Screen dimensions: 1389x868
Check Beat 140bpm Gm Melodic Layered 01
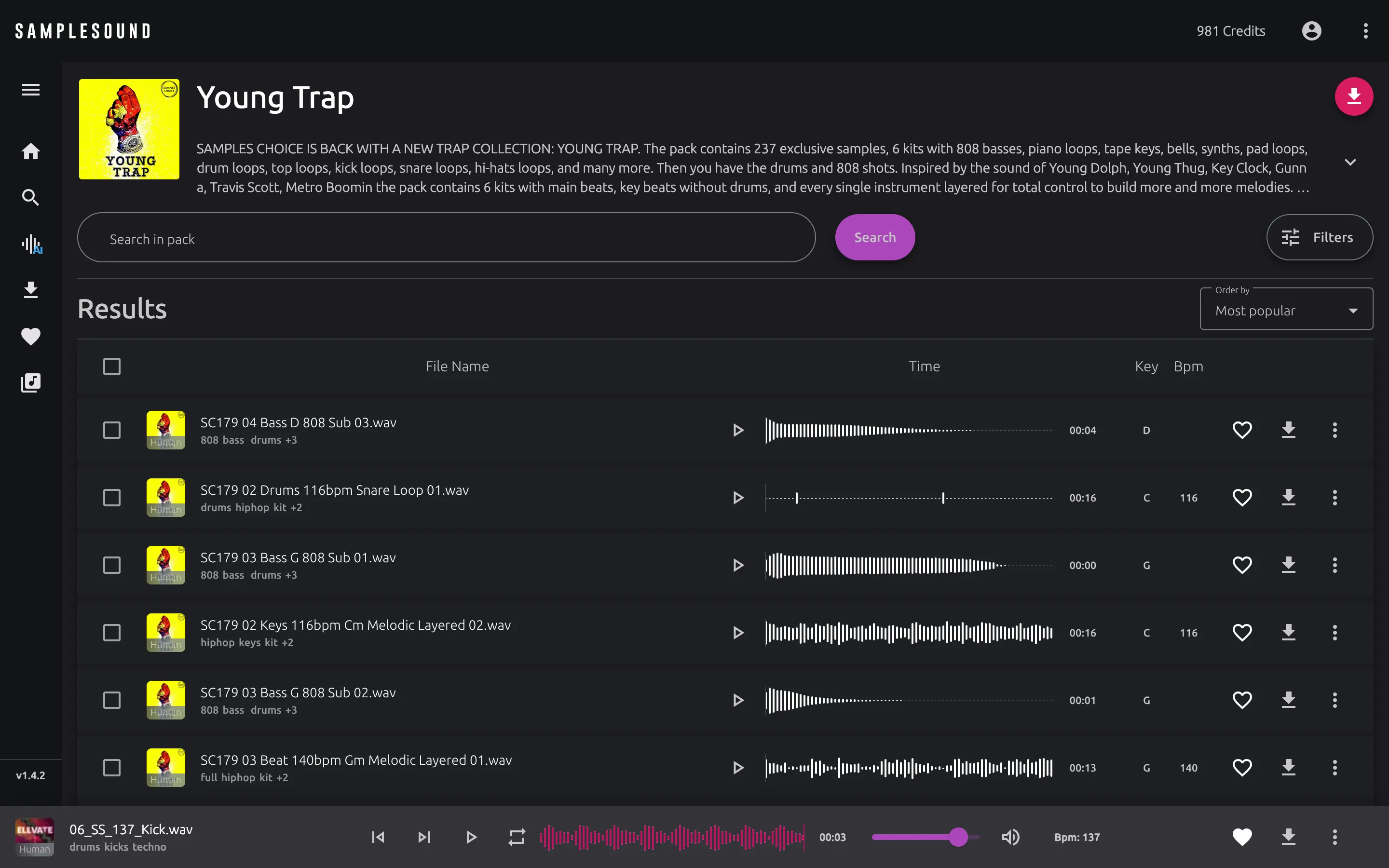point(112,768)
